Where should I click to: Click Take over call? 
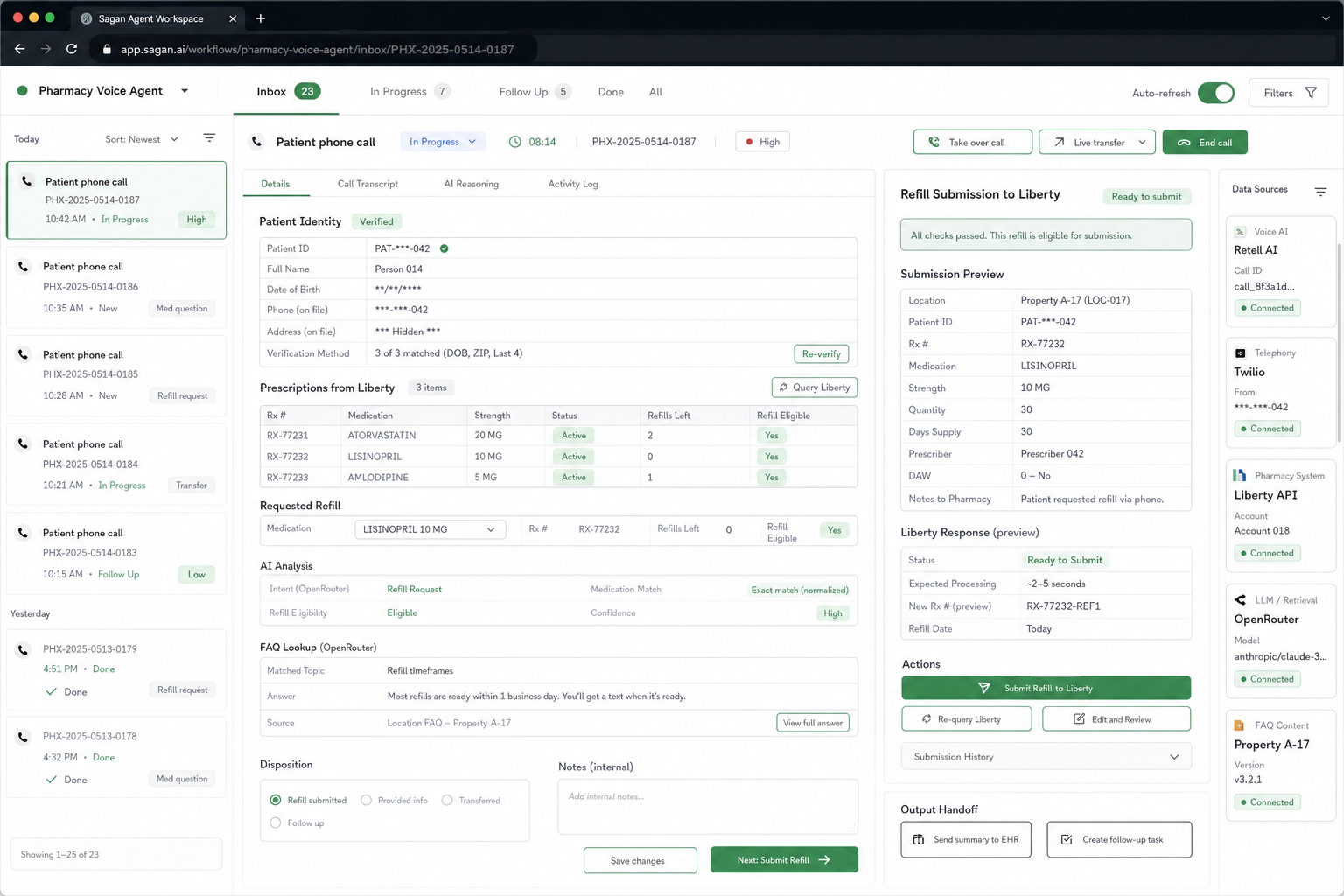[x=972, y=142]
